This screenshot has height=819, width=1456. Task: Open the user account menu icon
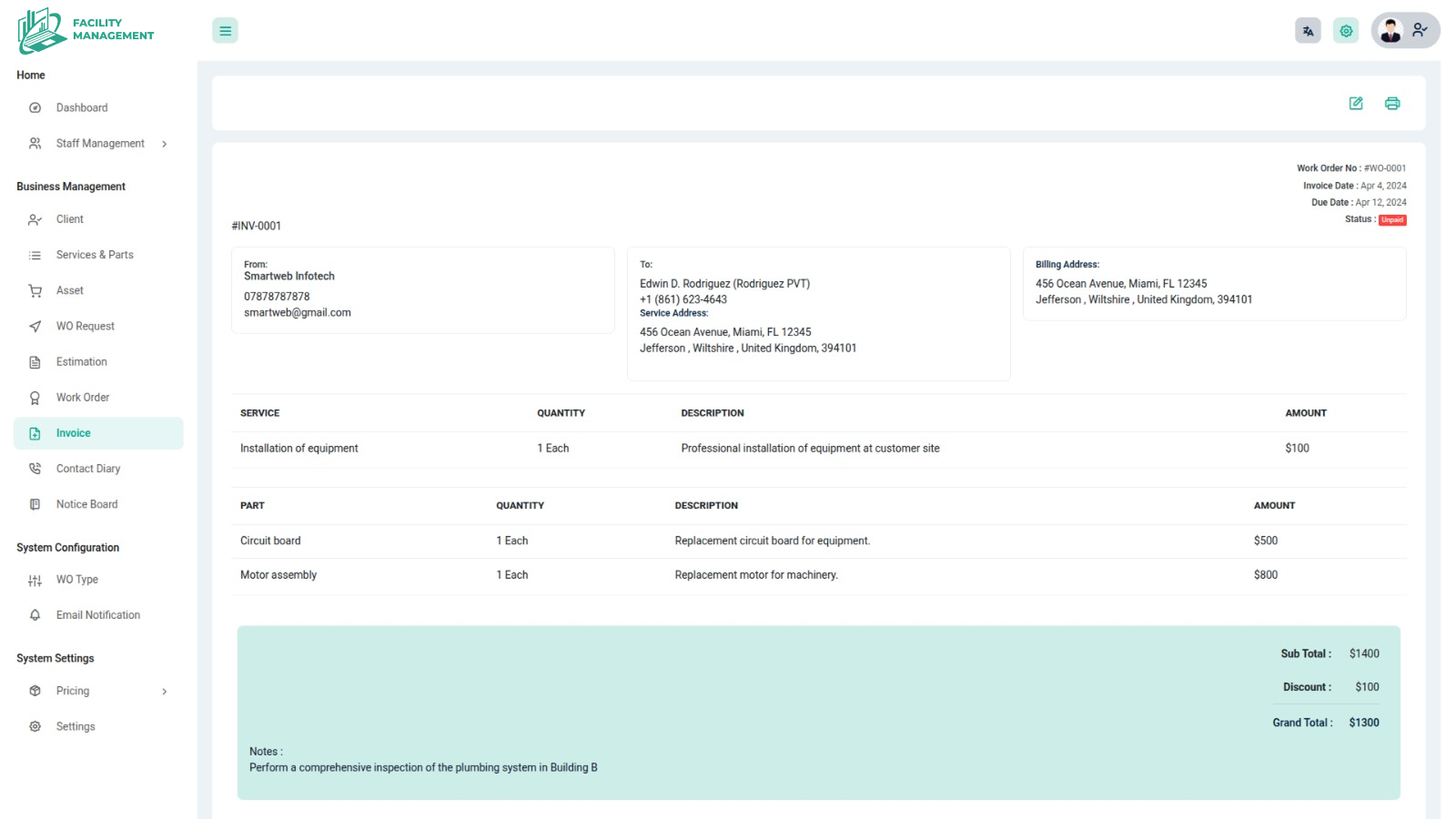pyautogui.click(x=1420, y=31)
